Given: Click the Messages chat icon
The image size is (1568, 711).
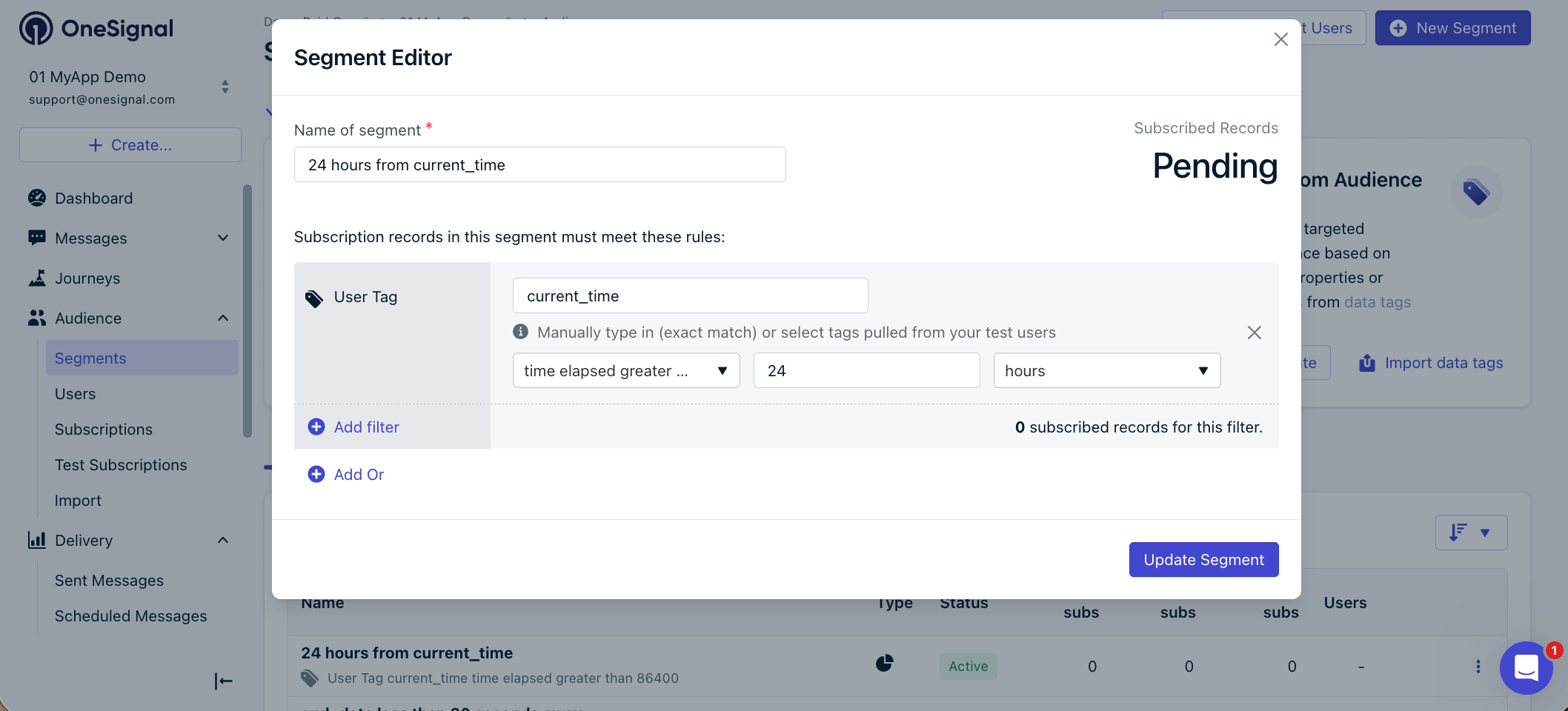Looking at the screenshot, I should (37, 238).
